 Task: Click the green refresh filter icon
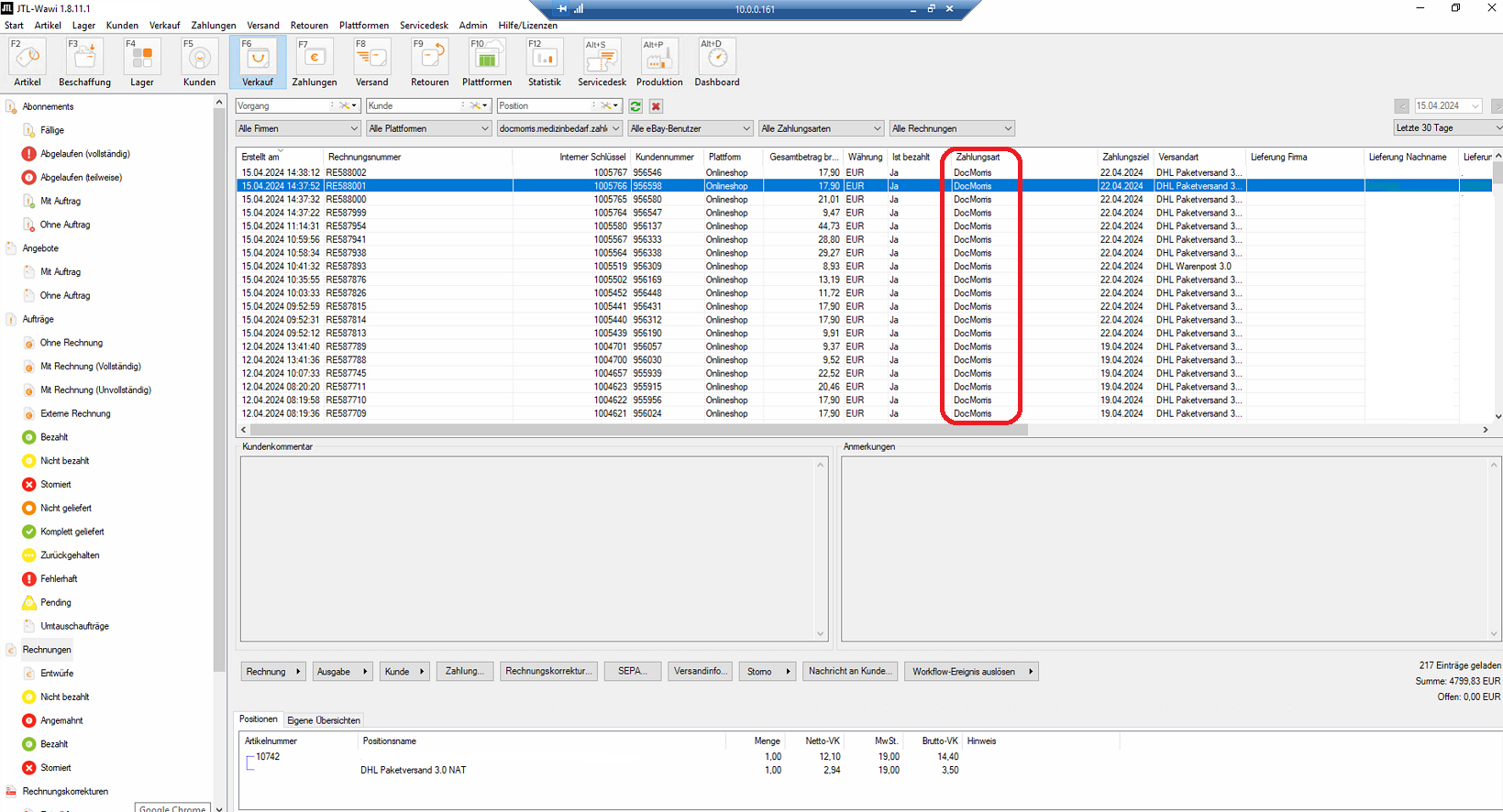[635, 106]
